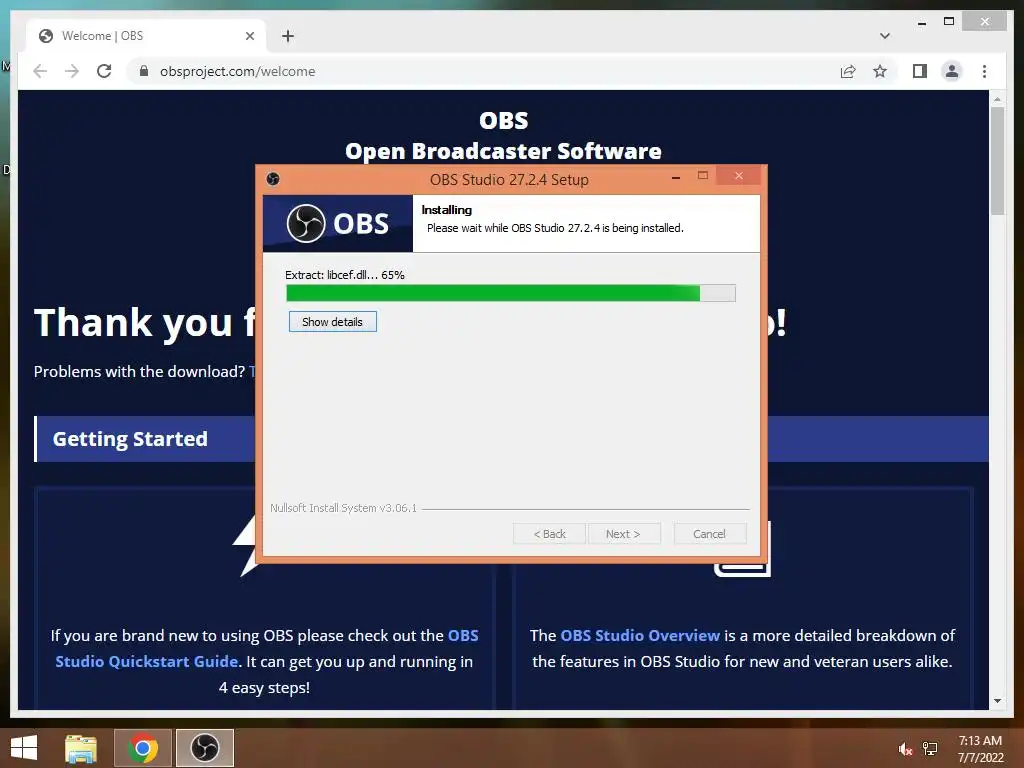Click the muted volume tray icon
The height and width of the screenshot is (768, 1024).
904,749
